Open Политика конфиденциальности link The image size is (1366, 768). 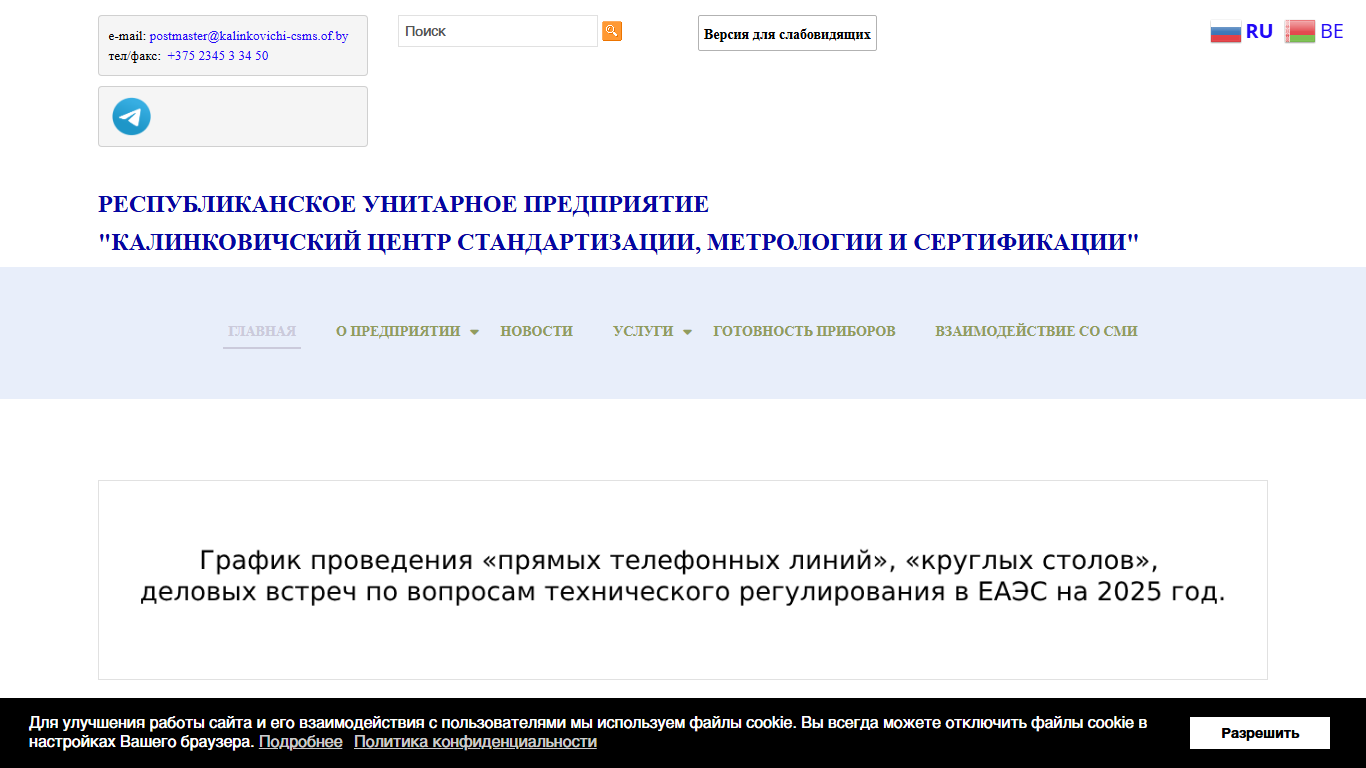pos(475,742)
